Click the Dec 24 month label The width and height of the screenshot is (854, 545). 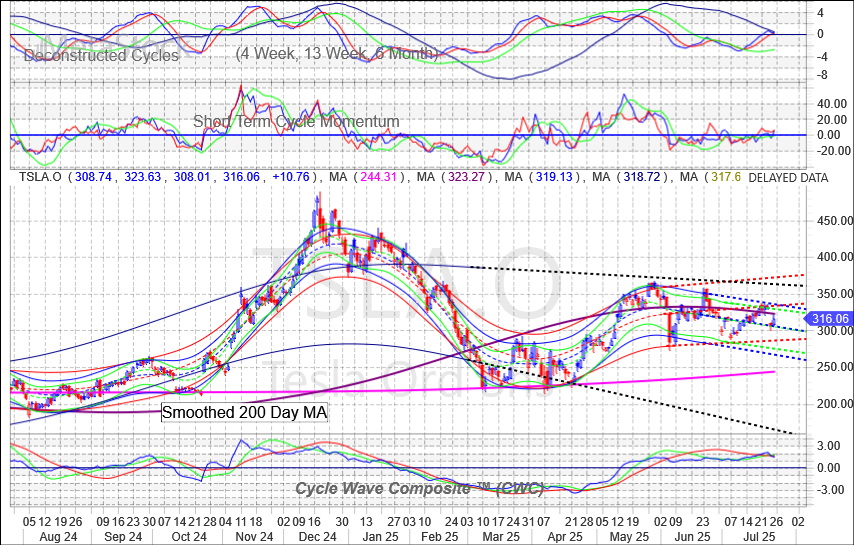pyautogui.click(x=318, y=536)
